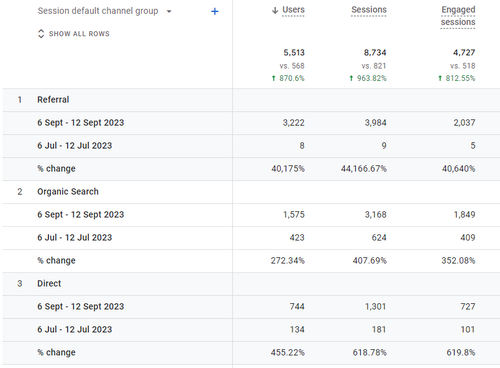The image size is (500, 368).
Task: Click Direct July sessions value 181
Action: 379,330
